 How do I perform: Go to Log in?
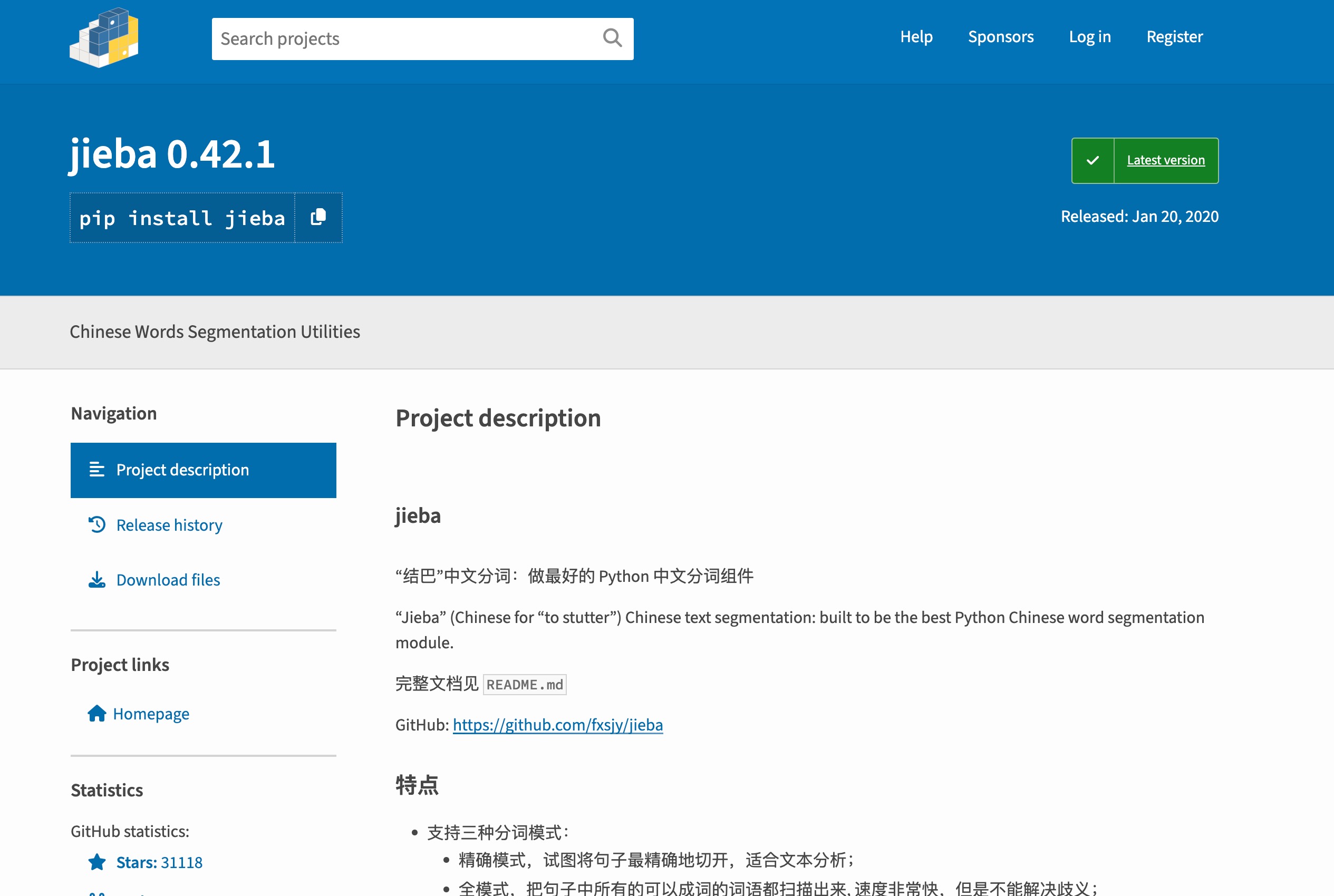click(x=1090, y=36)
